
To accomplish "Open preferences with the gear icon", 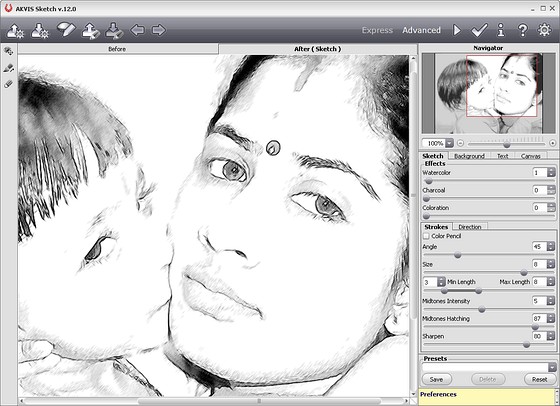I will (544, 30).
